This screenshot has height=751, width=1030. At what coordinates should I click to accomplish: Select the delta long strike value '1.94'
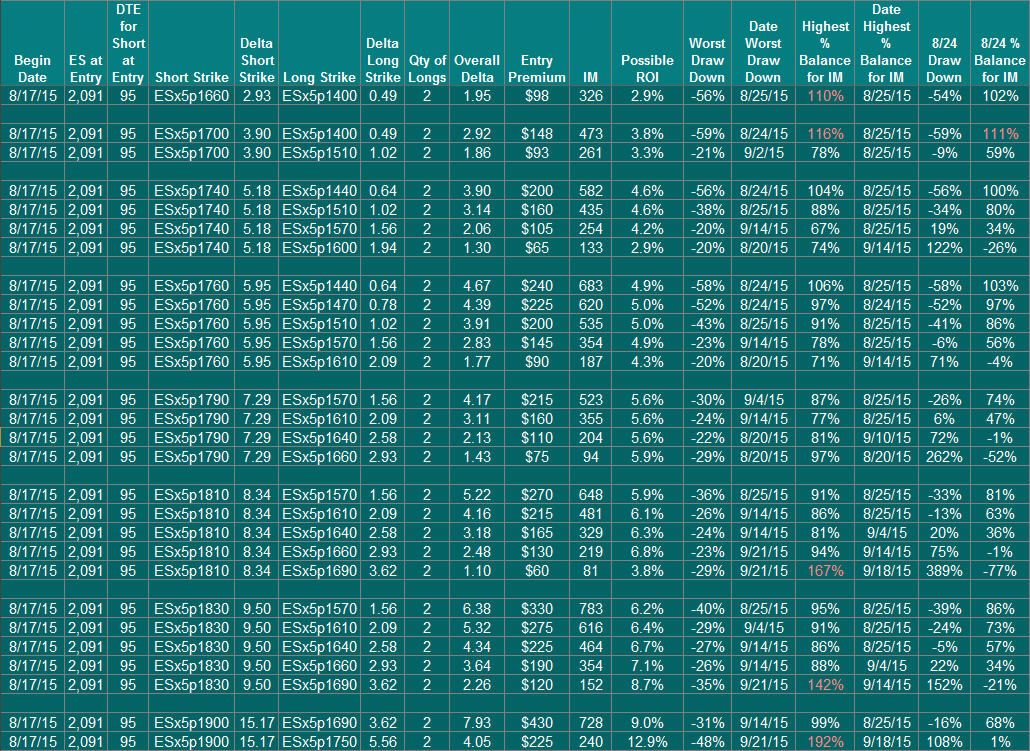click(x=382, y=248)
